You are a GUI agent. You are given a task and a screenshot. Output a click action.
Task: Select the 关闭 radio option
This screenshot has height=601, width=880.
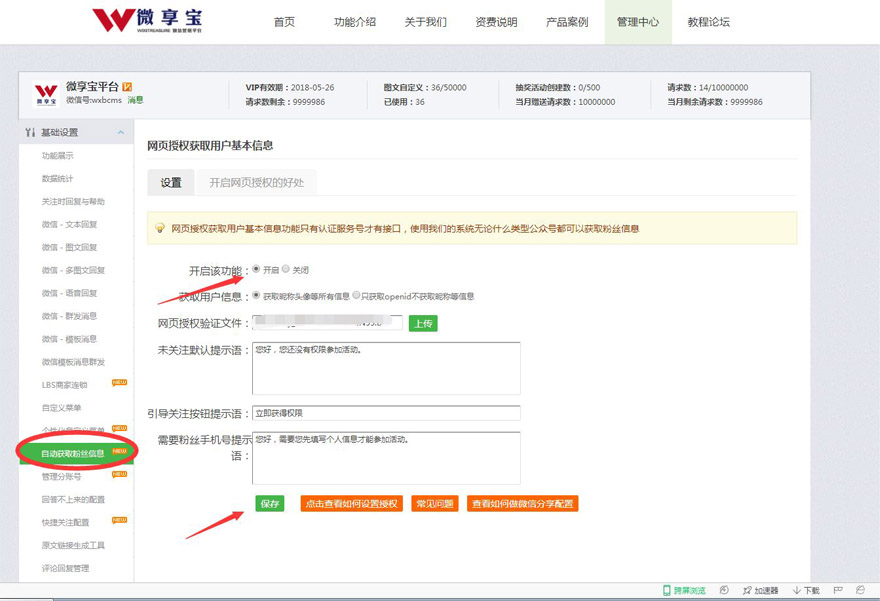[286, 269]
